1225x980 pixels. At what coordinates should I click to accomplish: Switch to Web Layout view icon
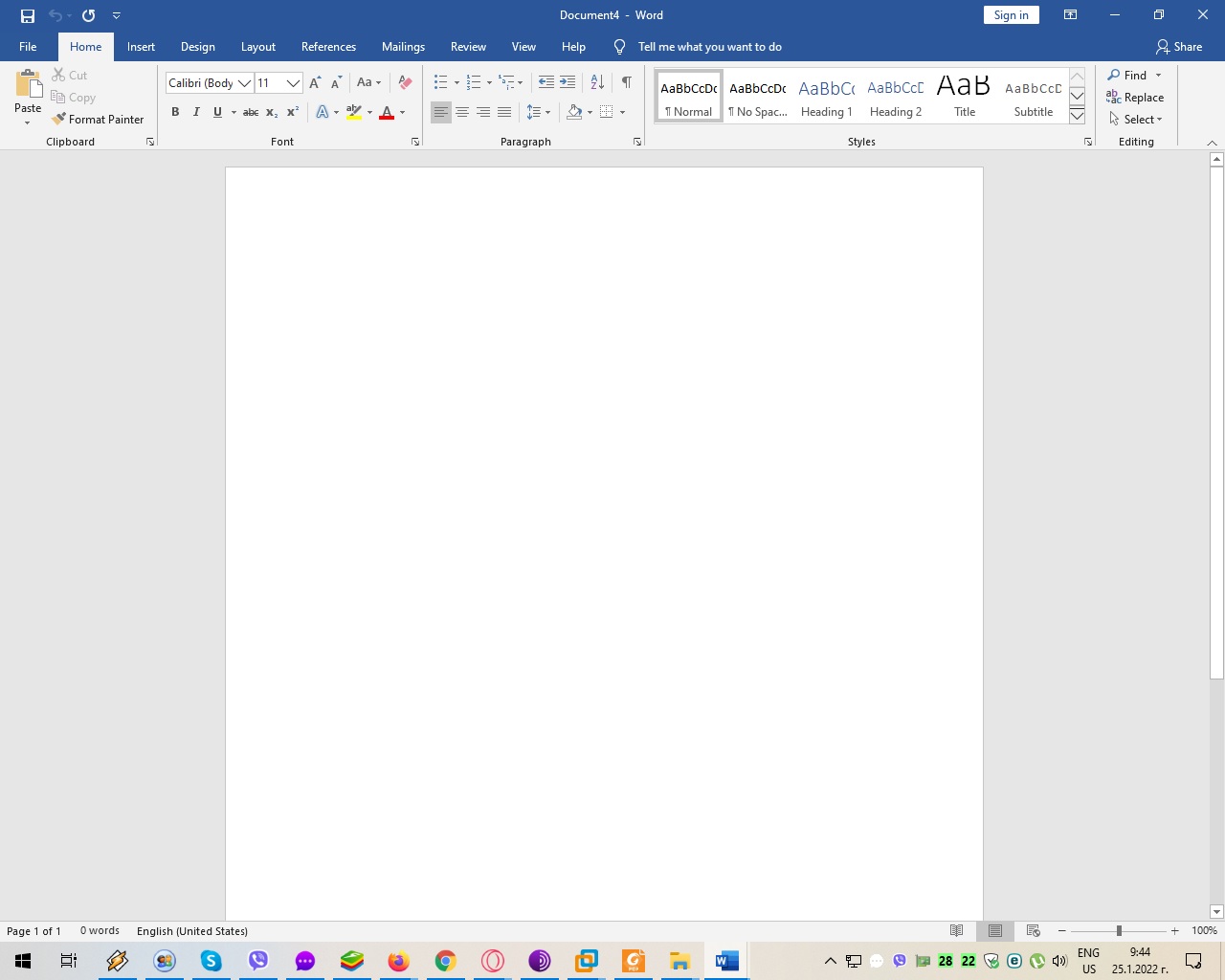(1033, 930)
